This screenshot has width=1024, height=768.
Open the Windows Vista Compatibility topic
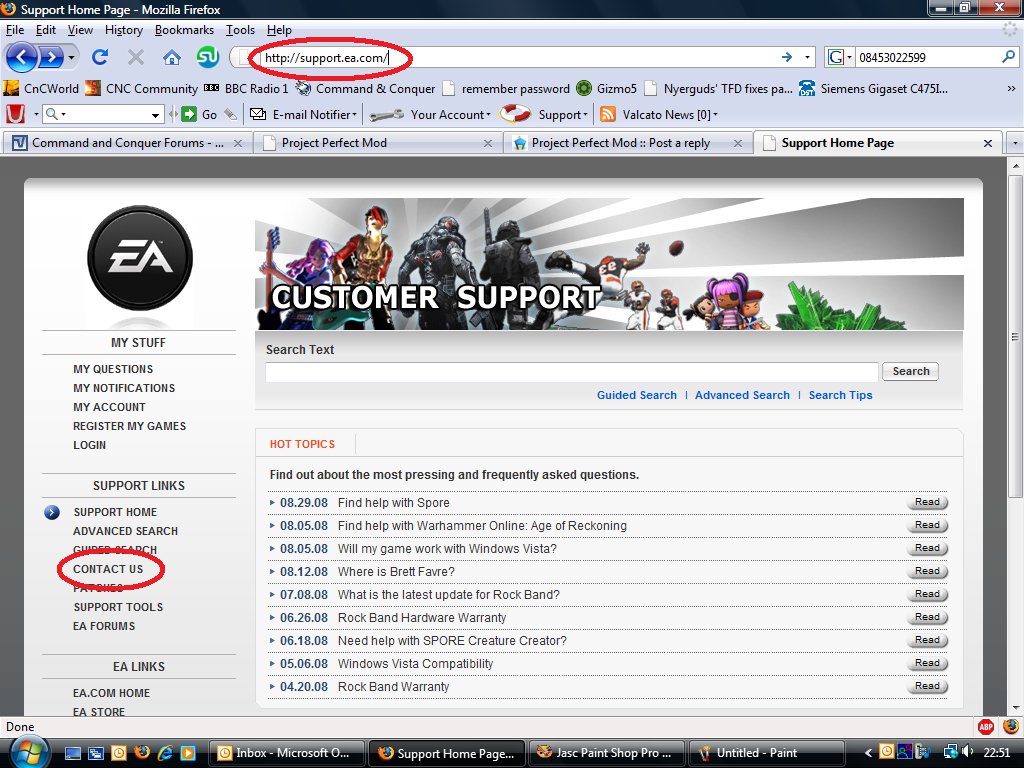(415, 664)
